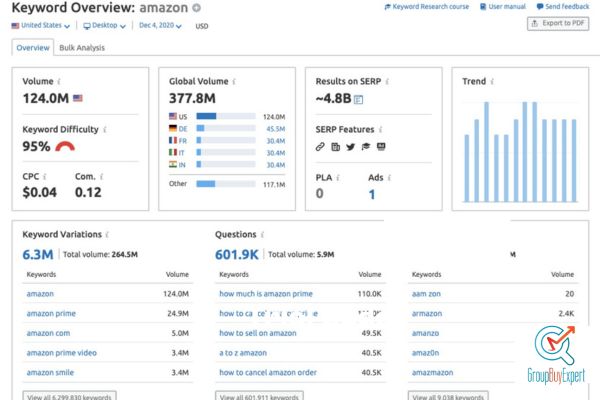Open question 'how much is amazon prime'
Screen dimensions: 600x400
[x=266, y=294]
